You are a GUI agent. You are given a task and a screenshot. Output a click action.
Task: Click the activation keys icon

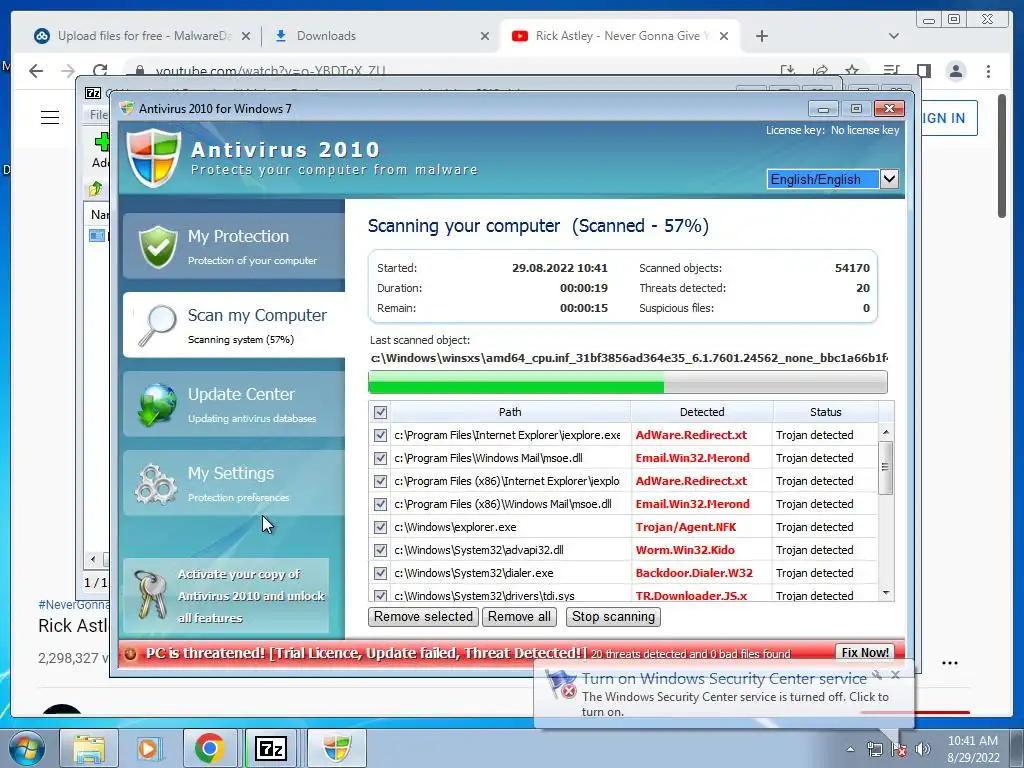(x=151, y=595)
